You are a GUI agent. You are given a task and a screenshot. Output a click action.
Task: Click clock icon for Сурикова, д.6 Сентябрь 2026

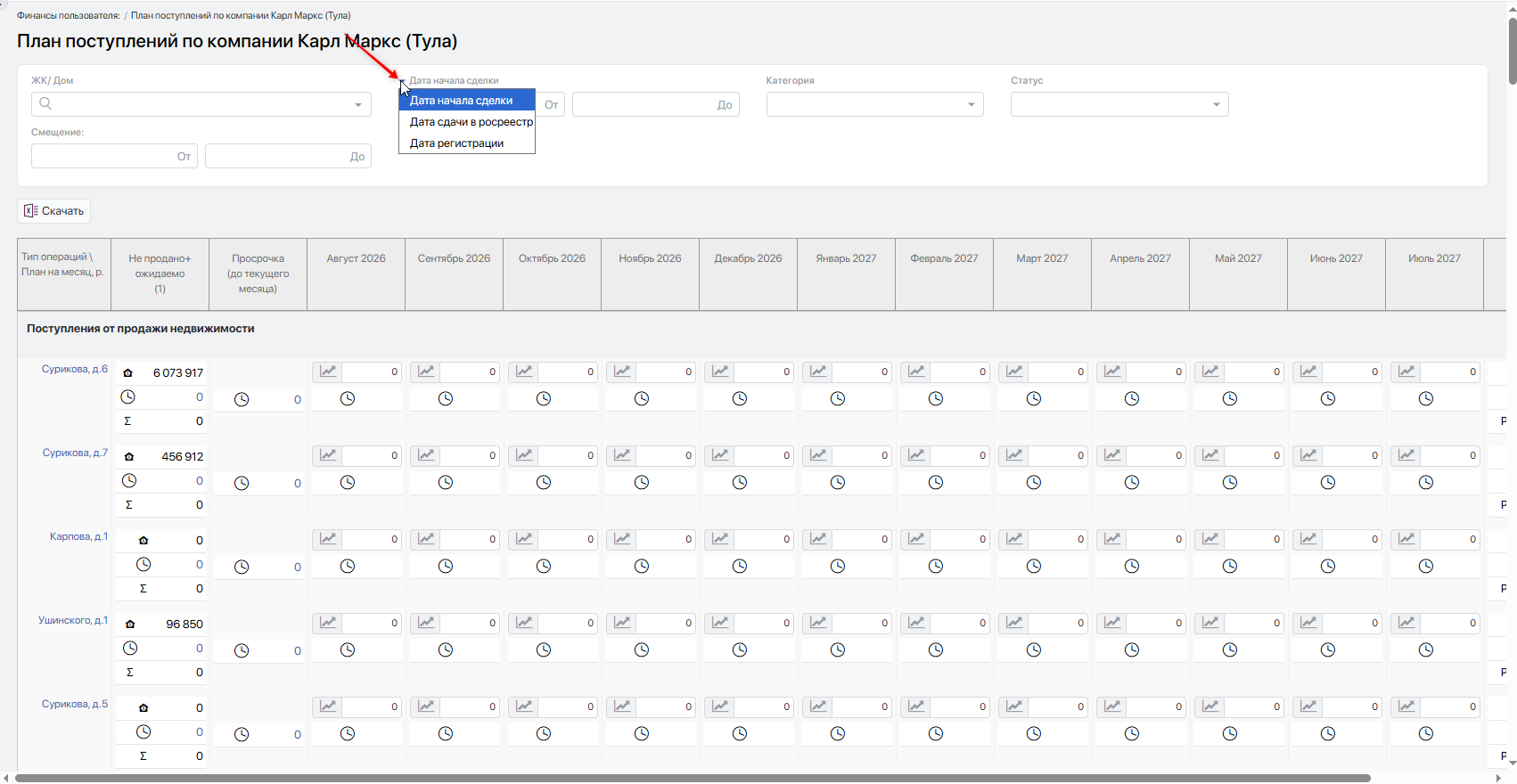pyautogui.click(x=446, y=398)
